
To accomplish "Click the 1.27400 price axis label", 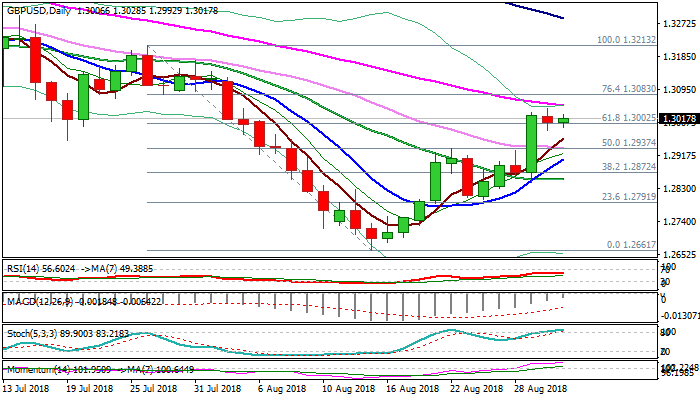I will [679, 221].
